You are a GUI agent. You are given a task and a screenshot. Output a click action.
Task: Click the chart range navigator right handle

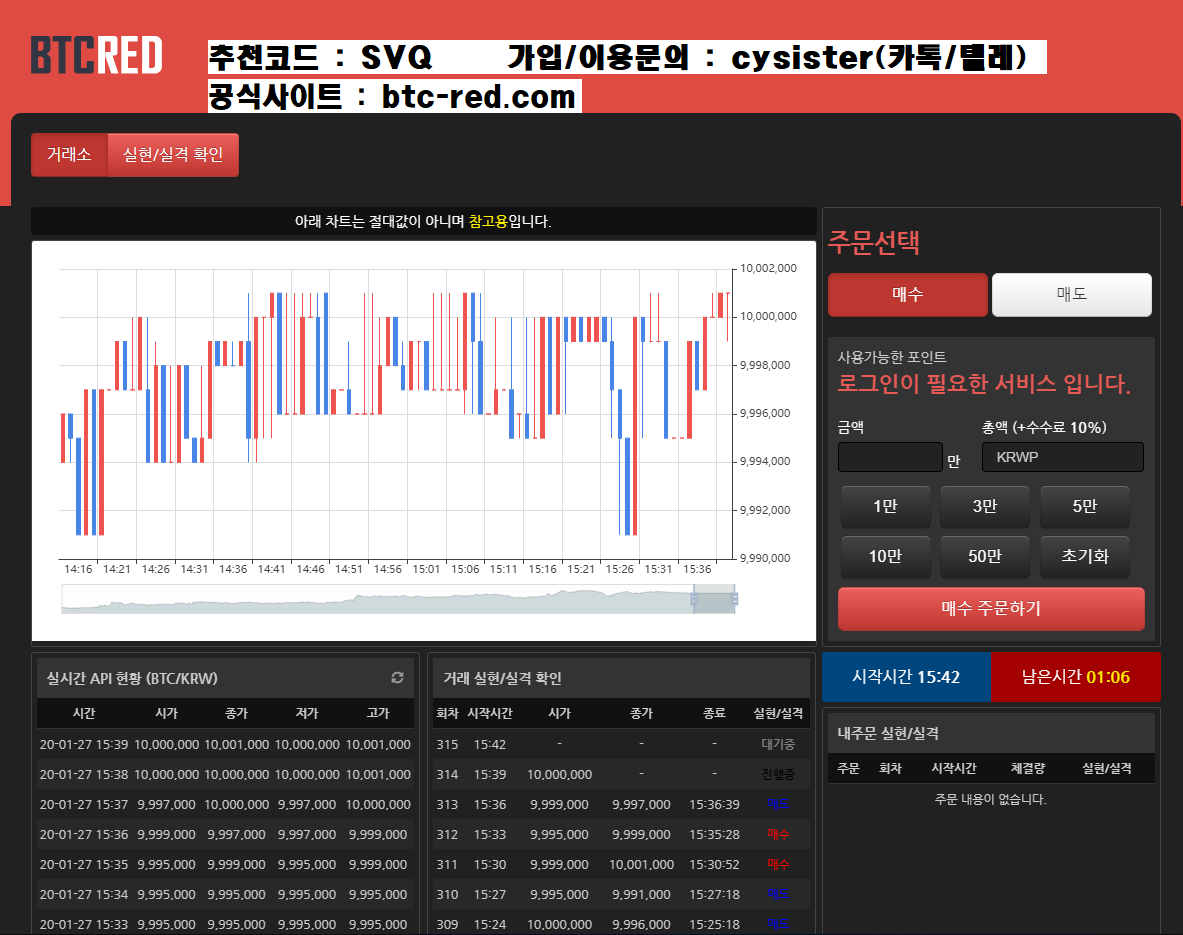(735, 599)
